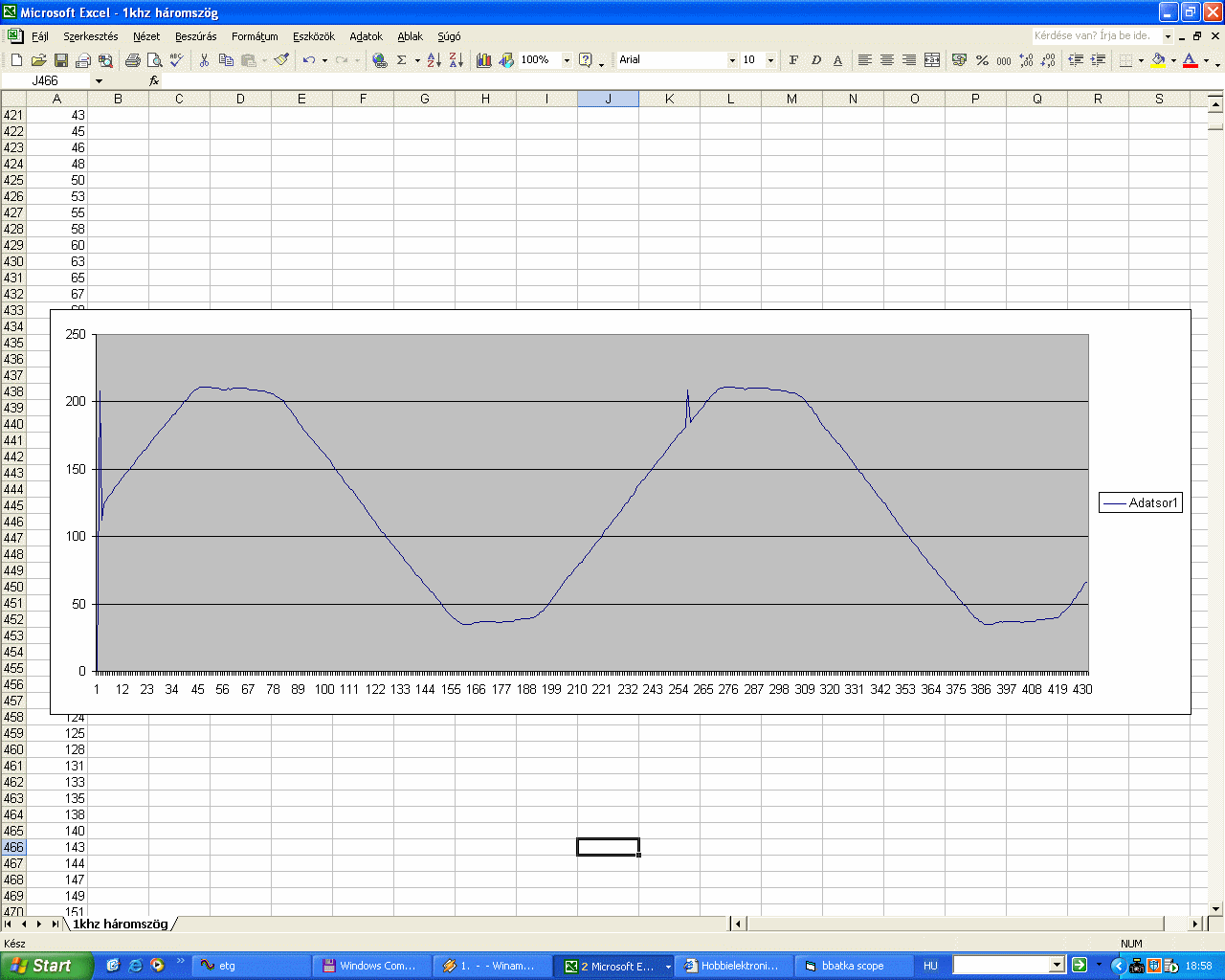Cut selection with the scissors icon
Screen dimensions: 1225x980
point(204,60)
